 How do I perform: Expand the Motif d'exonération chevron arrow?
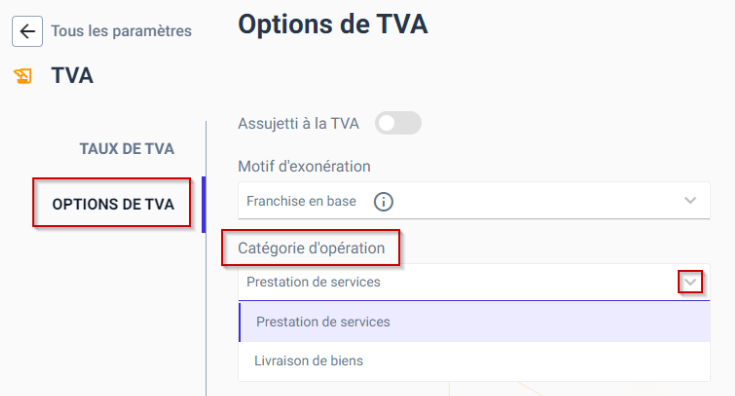pos(690,201)
